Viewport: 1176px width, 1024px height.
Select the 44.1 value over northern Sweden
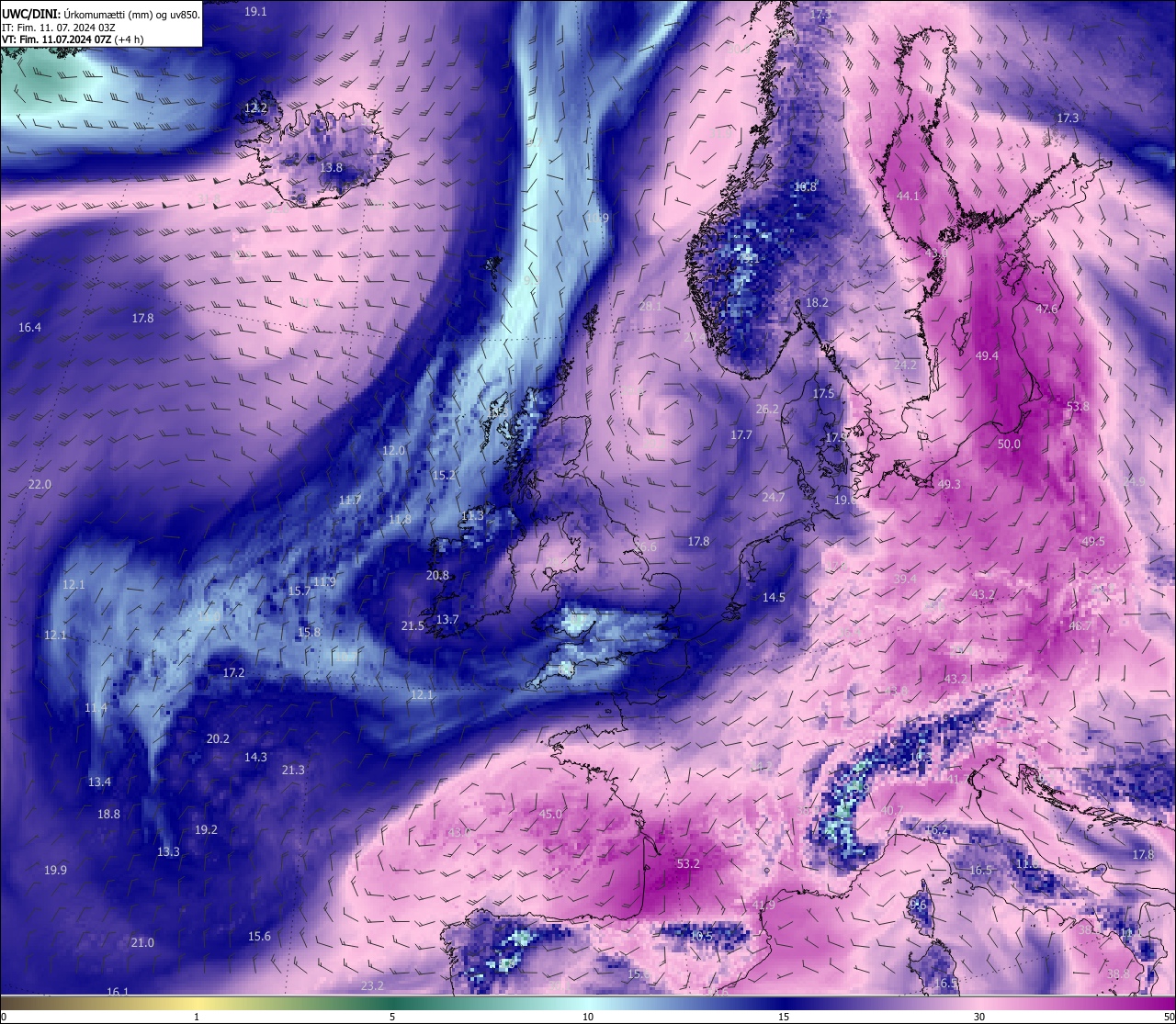coord(908,197)
